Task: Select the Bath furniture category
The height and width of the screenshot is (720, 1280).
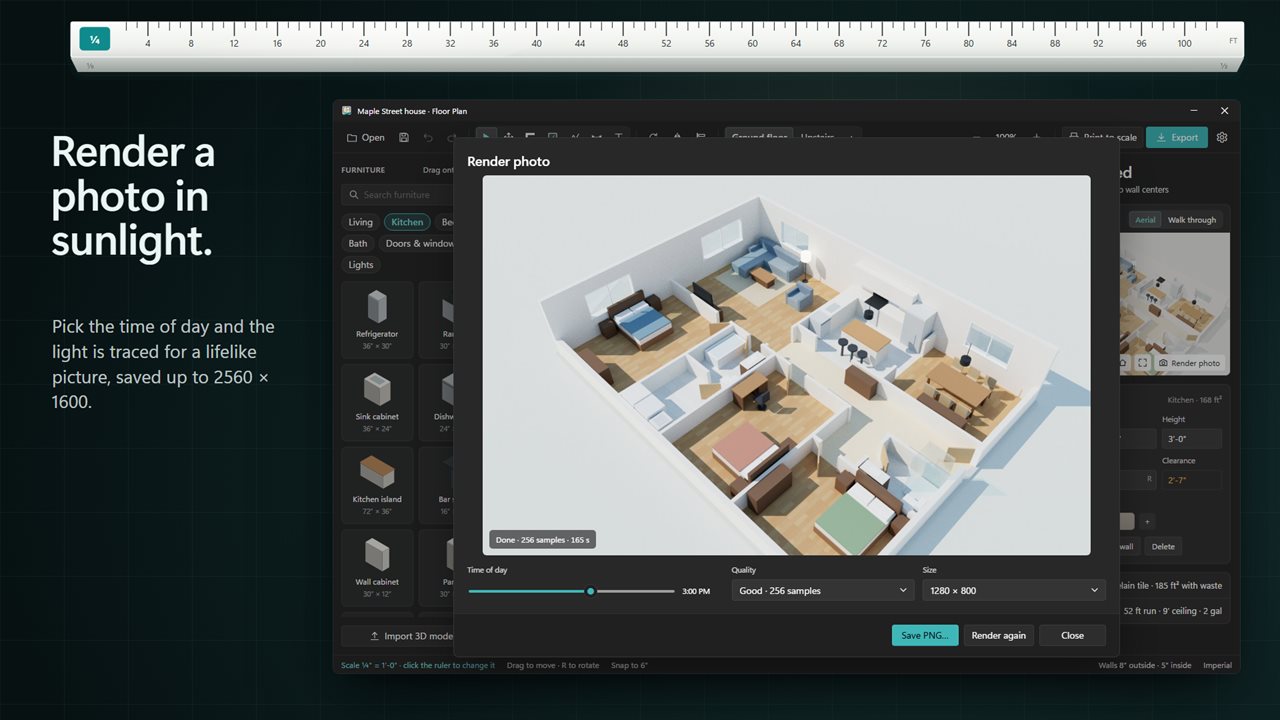Action: (358, 243)
